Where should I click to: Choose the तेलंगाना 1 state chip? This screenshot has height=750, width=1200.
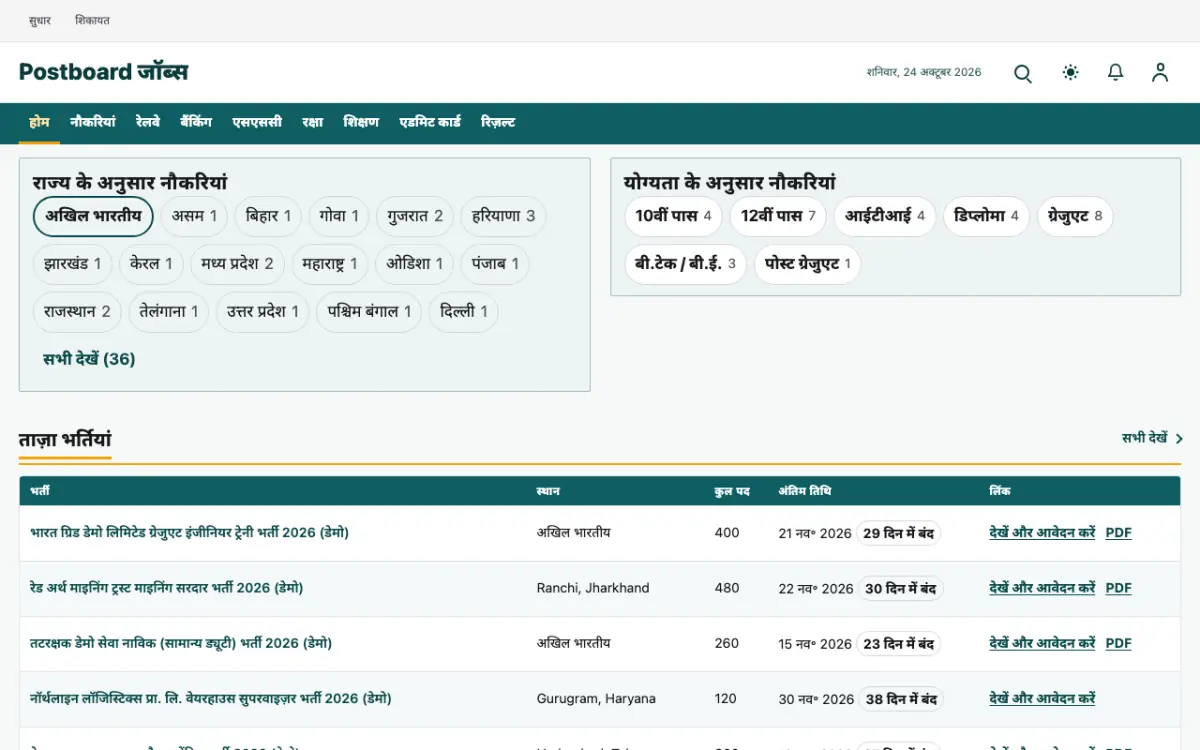click(x=168, y=312)
